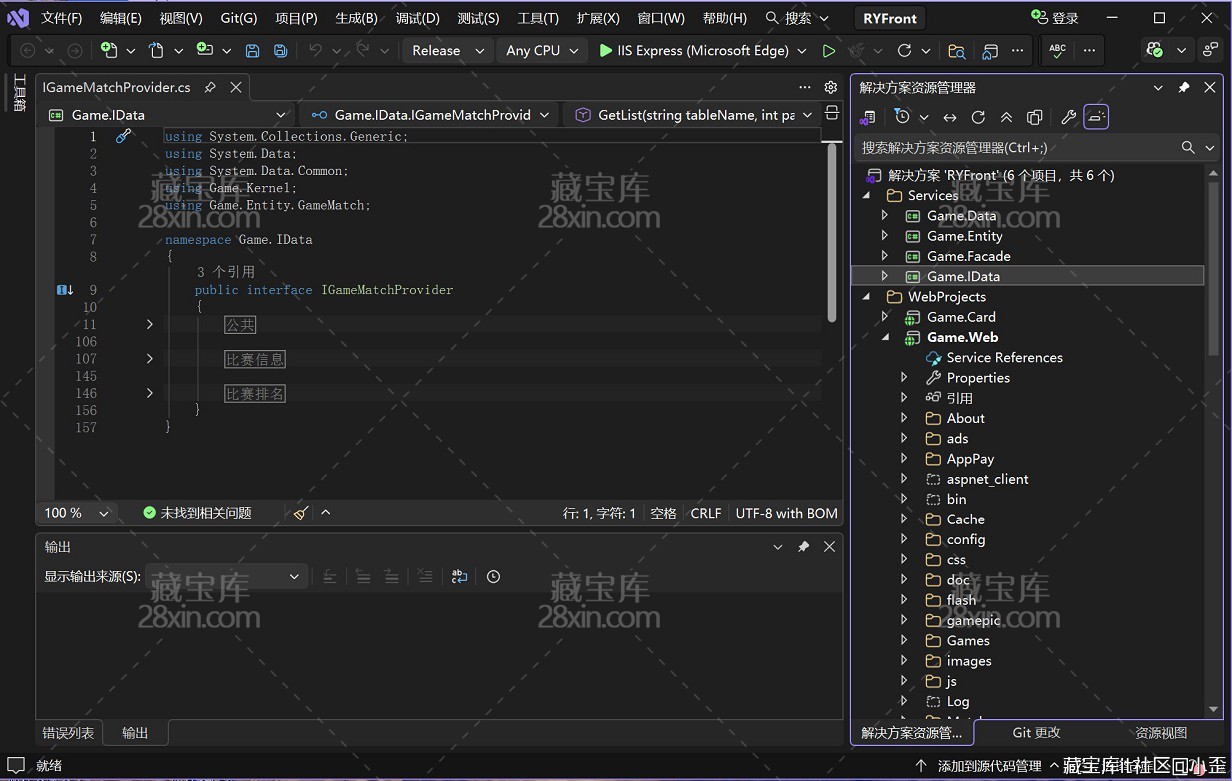Click the Solution Explorer properties wrench icon

(x=1068, y=117)
